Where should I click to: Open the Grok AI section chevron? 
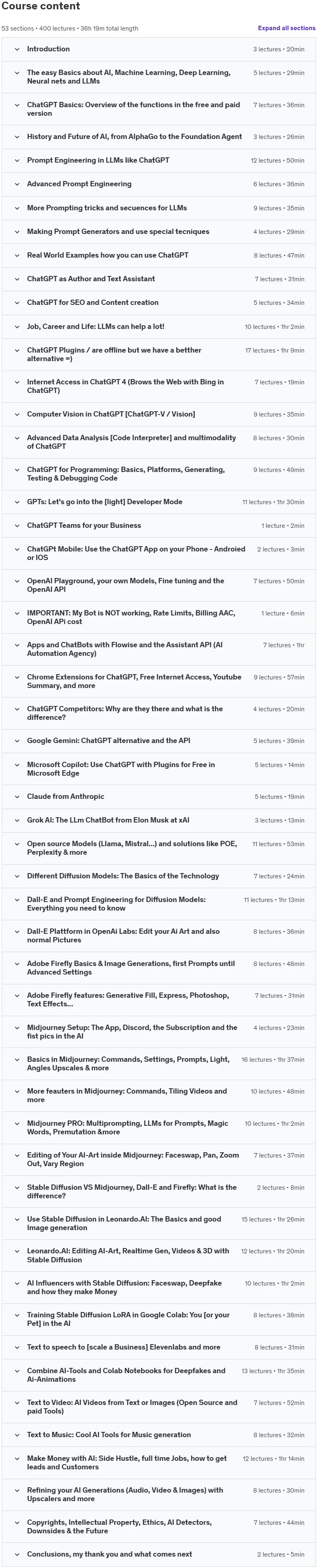tap(17, 820)
